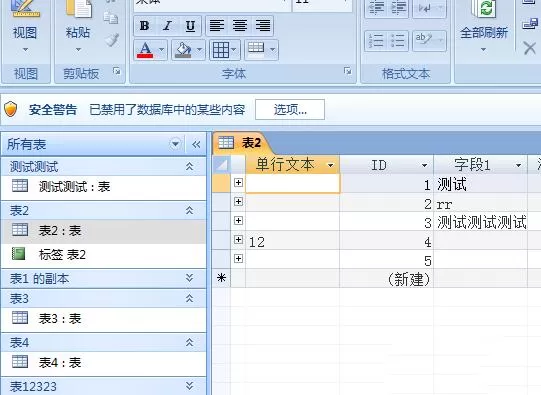Apply fill background color bucket
Screen dimensions: 541x395
coord(184,50)
